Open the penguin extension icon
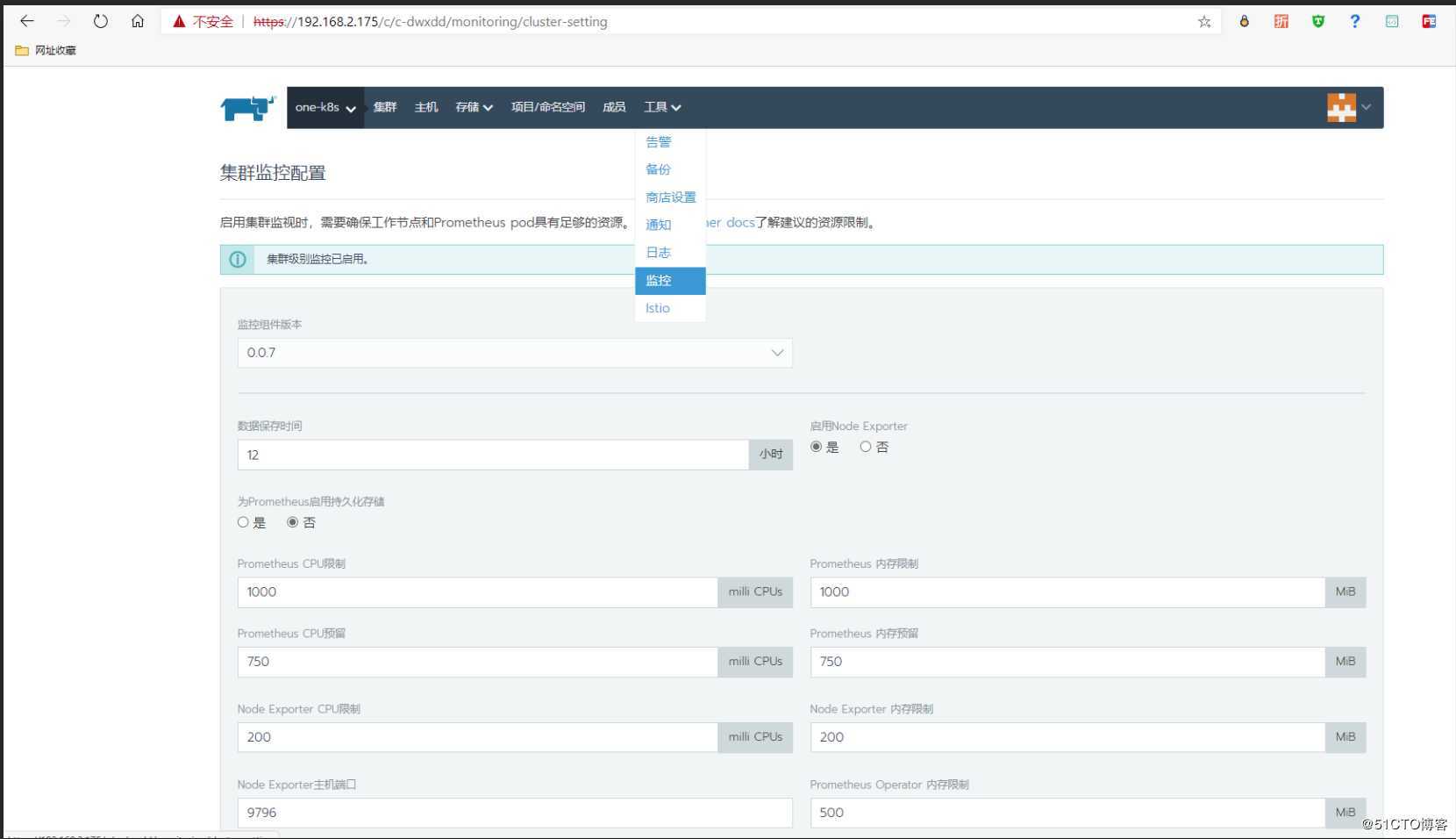The image size is (1456, 839). (x=1244, y=21)
